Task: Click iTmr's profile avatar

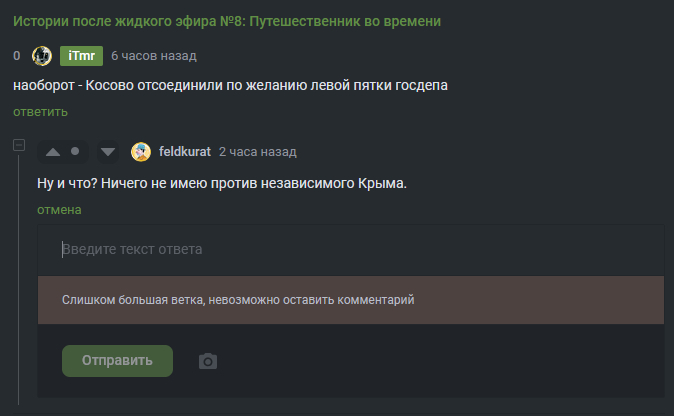Action: coord(42,56)
